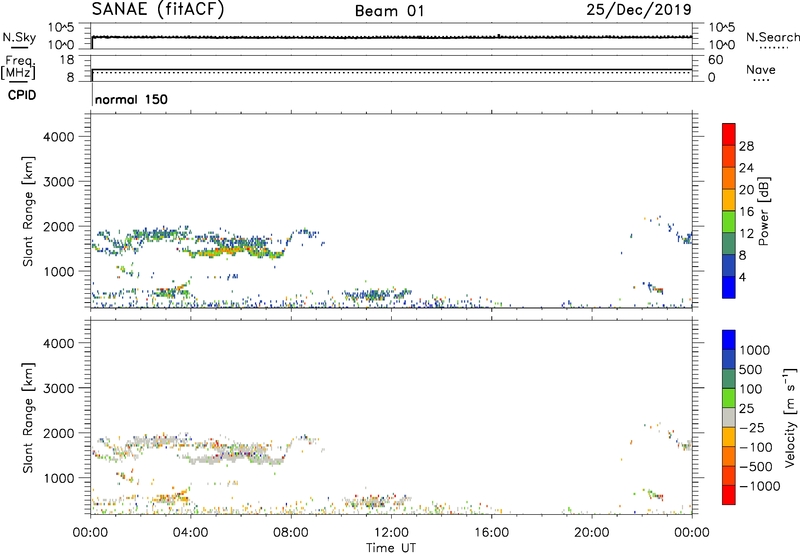
Task: Click the 3000 tick on the power panel
Action: (x=59, y=182)
